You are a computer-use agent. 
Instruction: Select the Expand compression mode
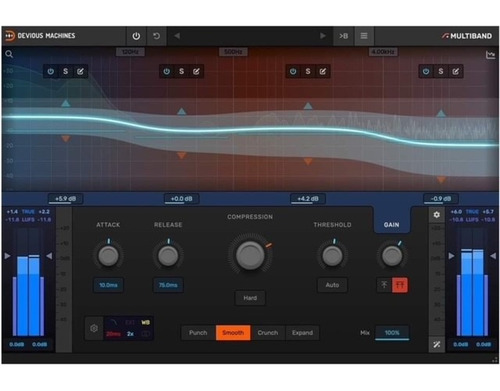tap(302, 333)
